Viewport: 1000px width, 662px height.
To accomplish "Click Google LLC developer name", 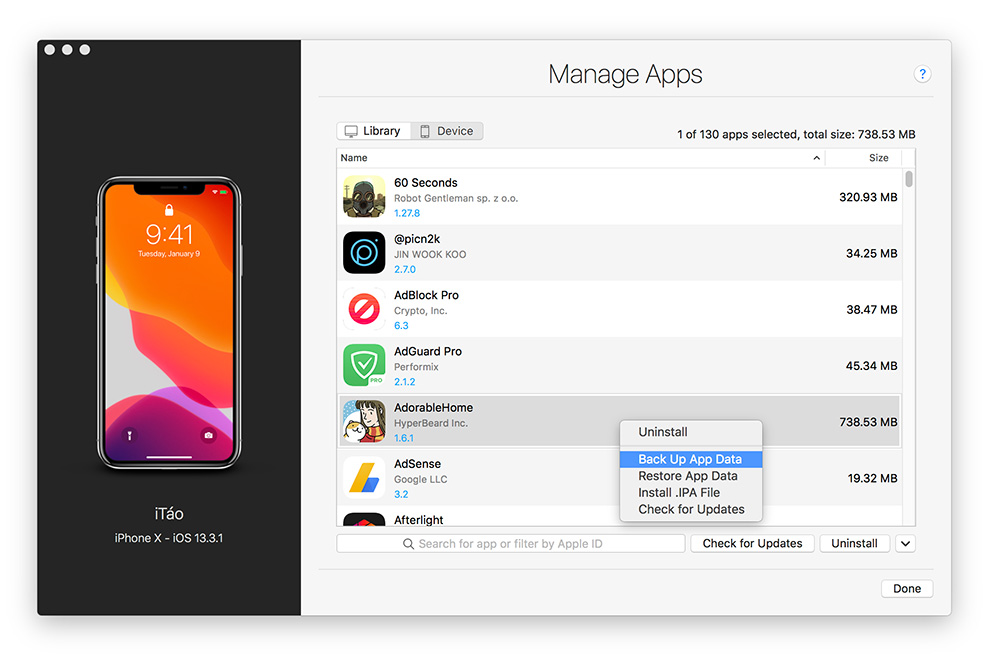I will tap(420, 478).
